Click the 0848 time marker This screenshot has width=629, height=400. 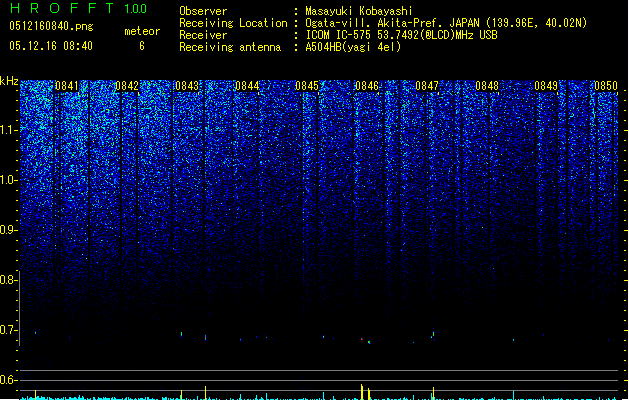point(487,86)
